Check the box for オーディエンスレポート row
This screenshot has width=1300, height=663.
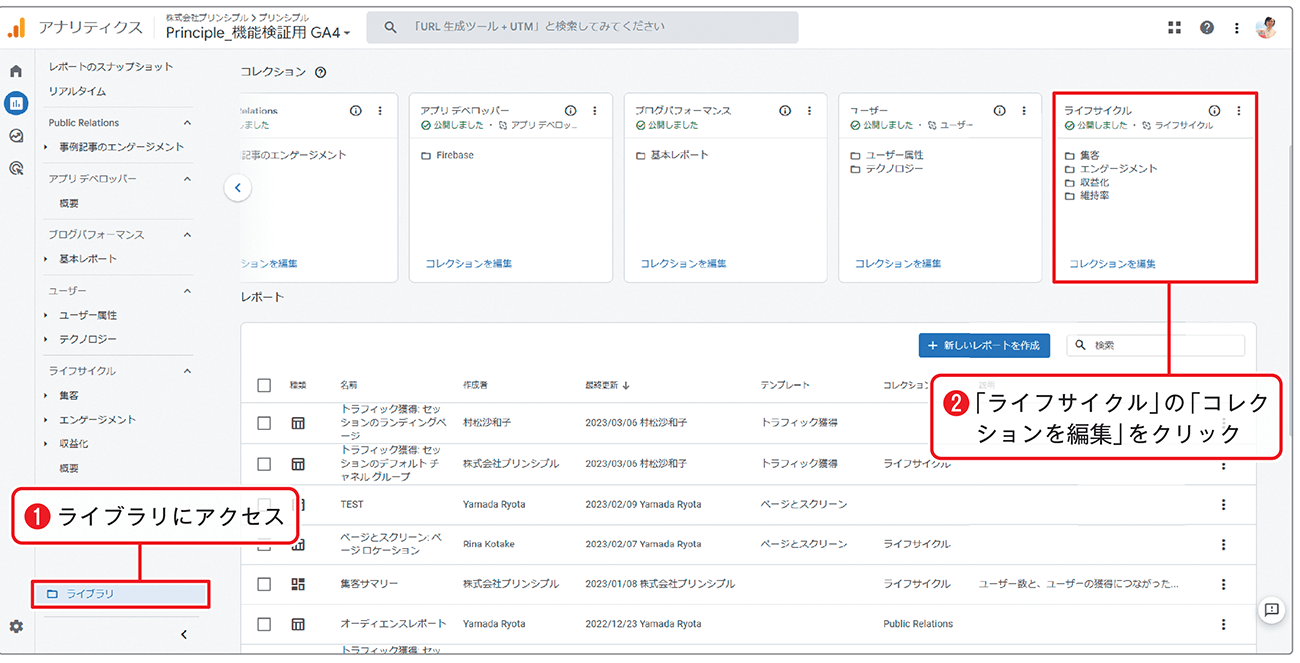(x=264, y=624)
